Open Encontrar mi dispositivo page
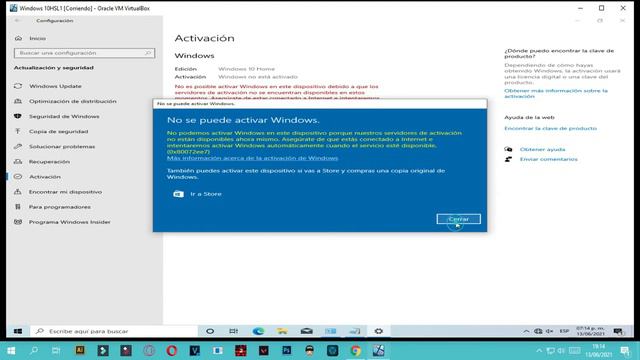640x360 pixels. 65,192
